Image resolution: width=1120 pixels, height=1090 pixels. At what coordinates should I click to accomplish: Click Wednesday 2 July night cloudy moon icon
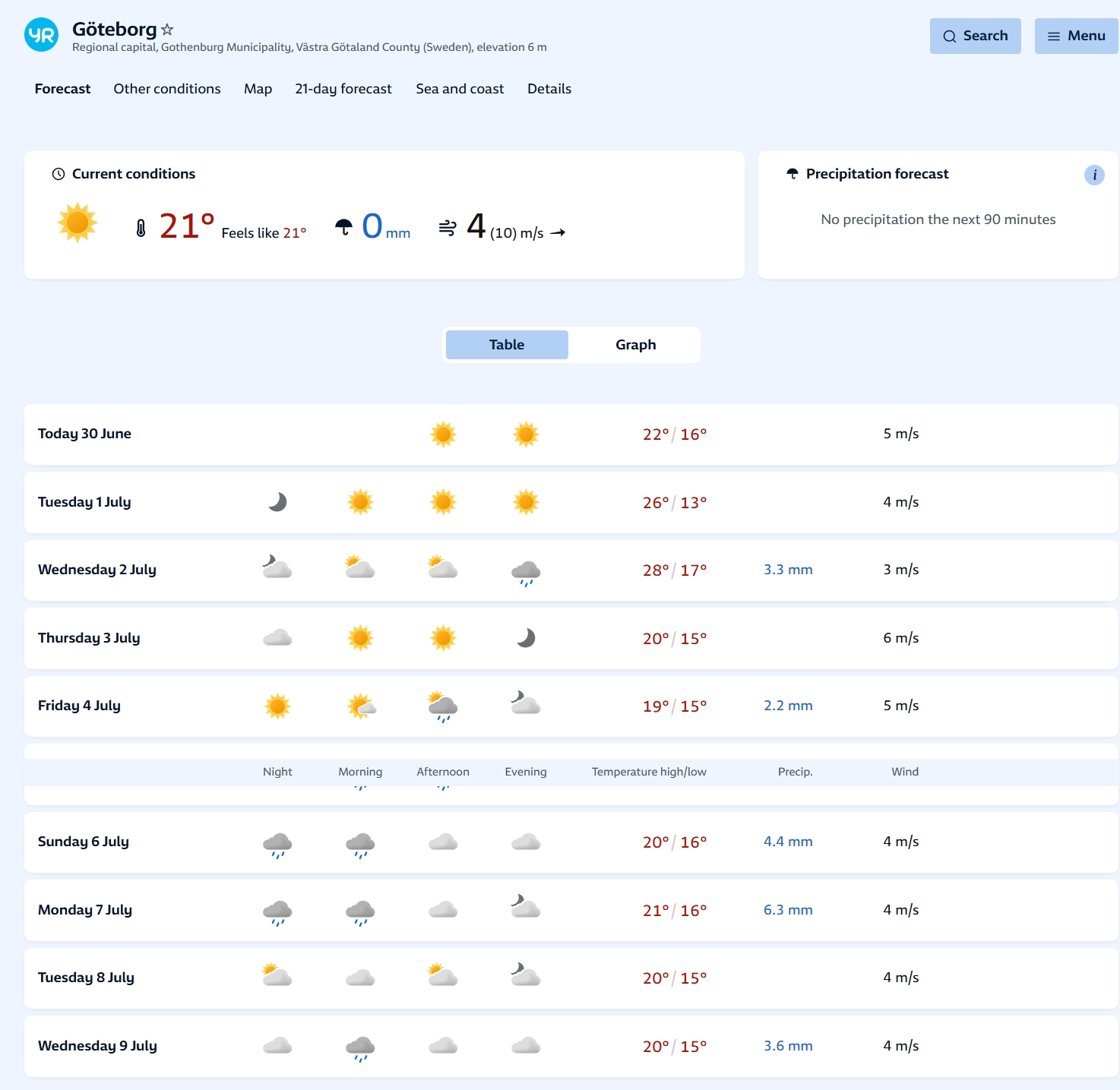coord(277,567)
